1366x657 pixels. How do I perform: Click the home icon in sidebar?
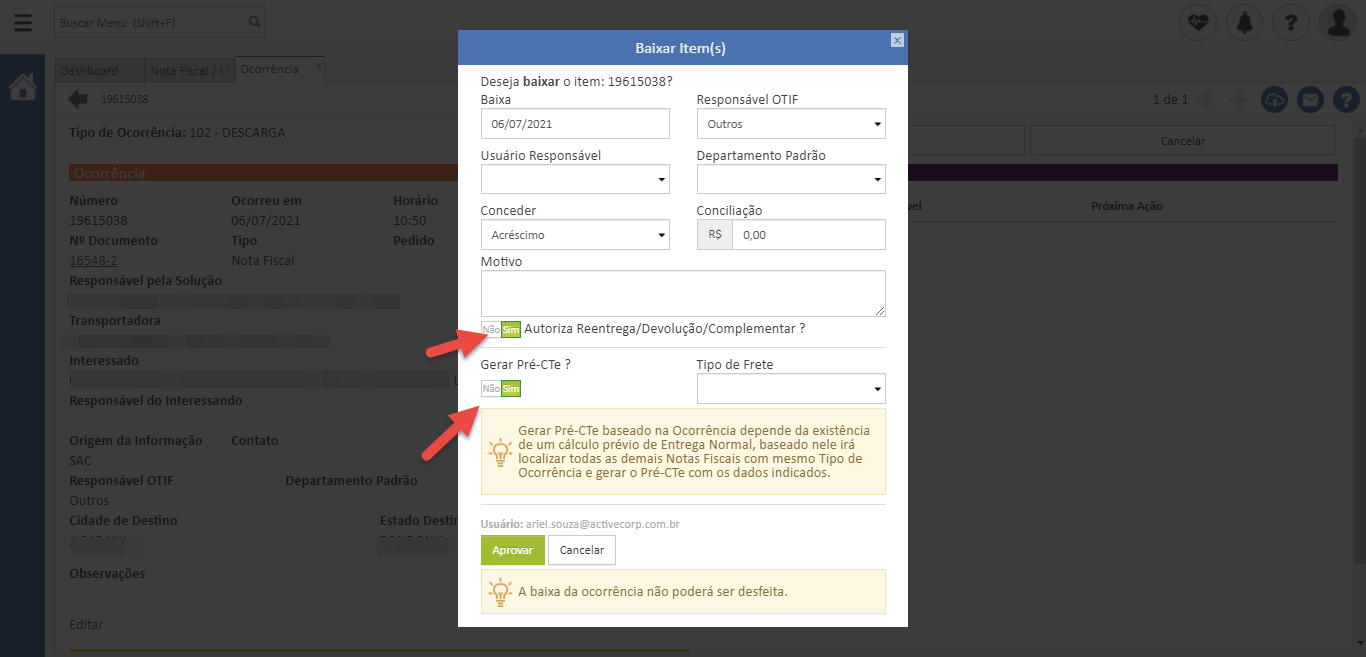pos(22,88)
